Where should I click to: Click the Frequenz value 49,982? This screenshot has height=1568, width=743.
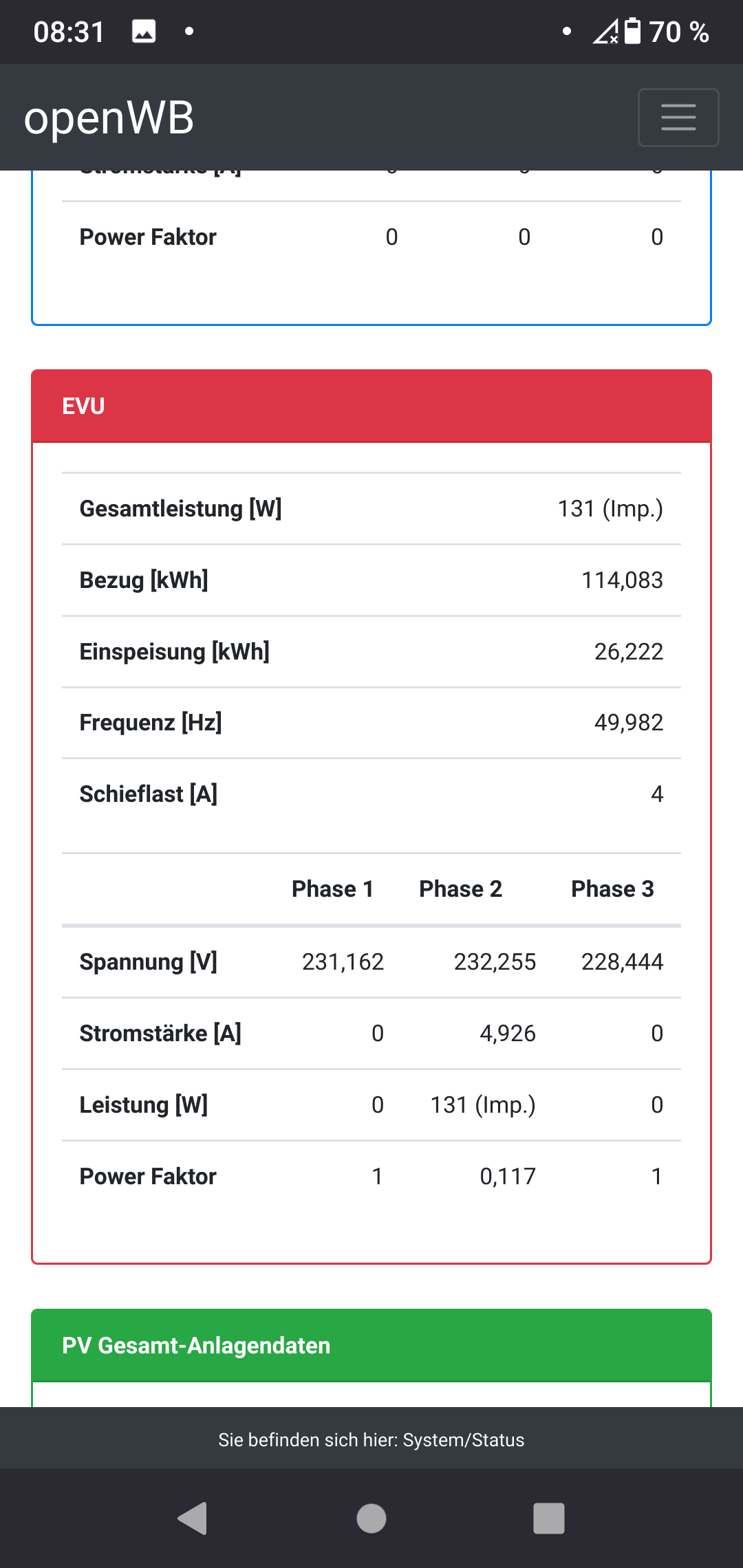[x=628, y=723]
